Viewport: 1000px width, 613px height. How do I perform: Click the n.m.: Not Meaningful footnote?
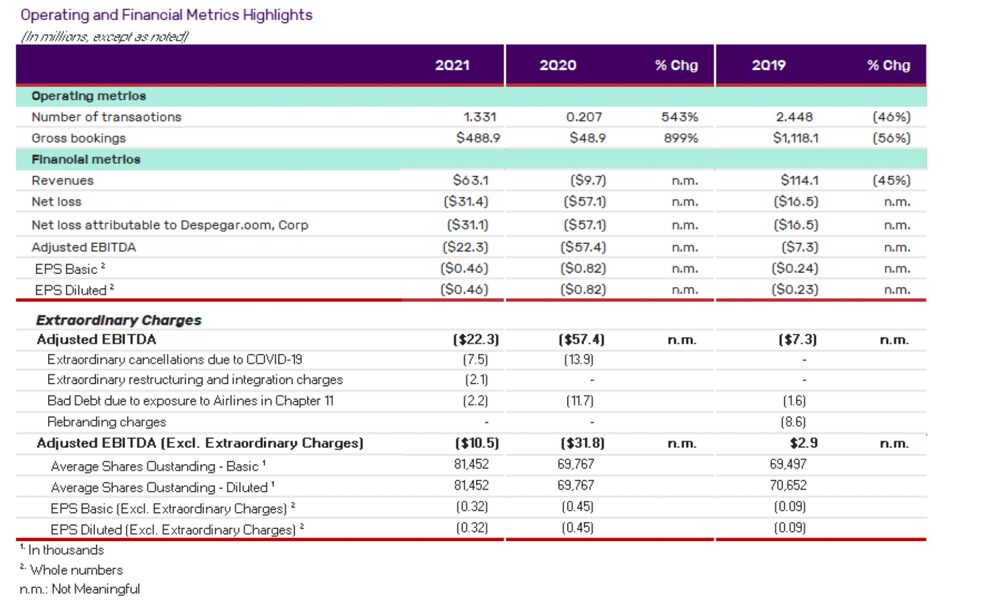tap(80, 589)
